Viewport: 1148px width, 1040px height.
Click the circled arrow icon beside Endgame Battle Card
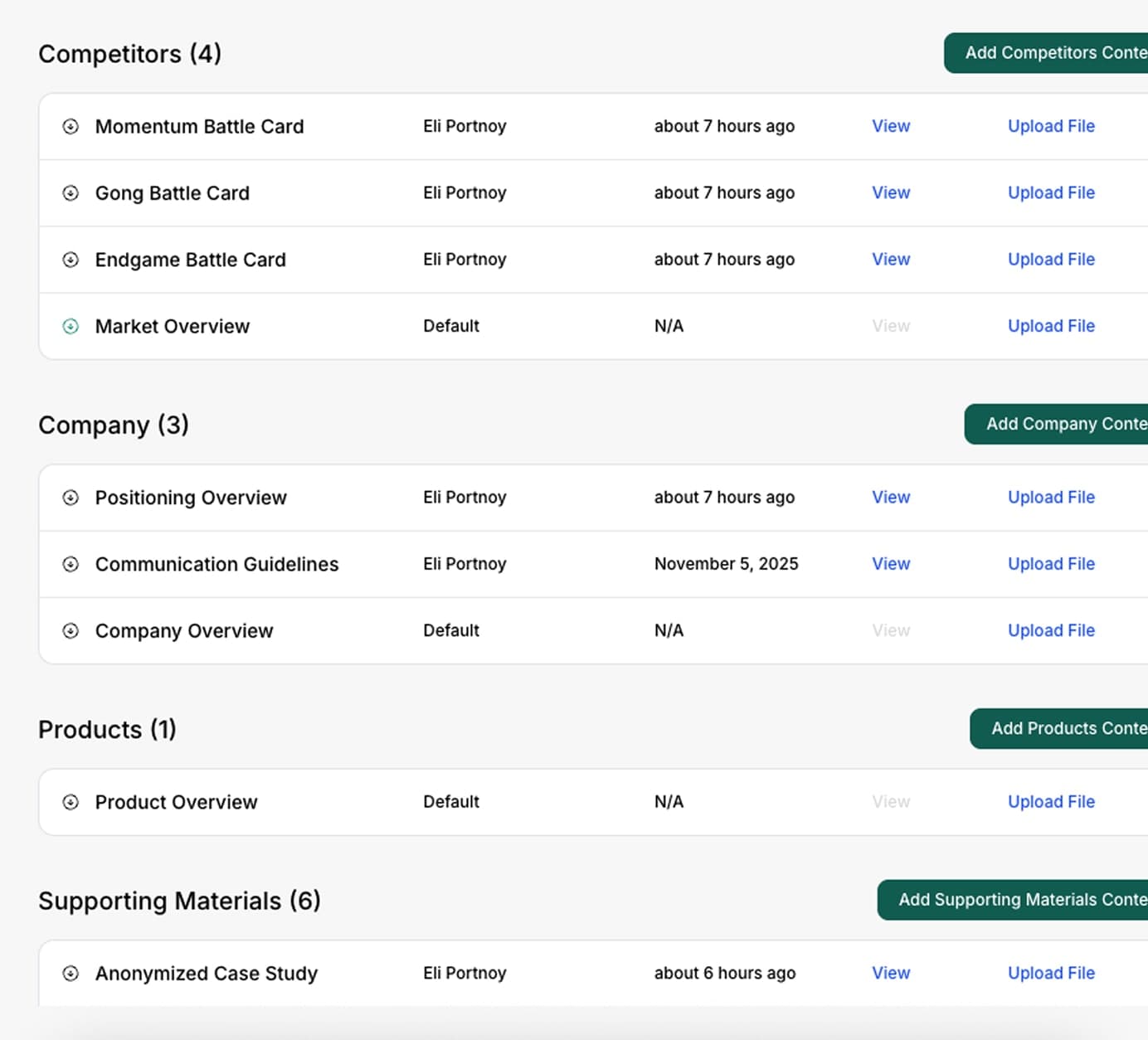tap(71, 260)
